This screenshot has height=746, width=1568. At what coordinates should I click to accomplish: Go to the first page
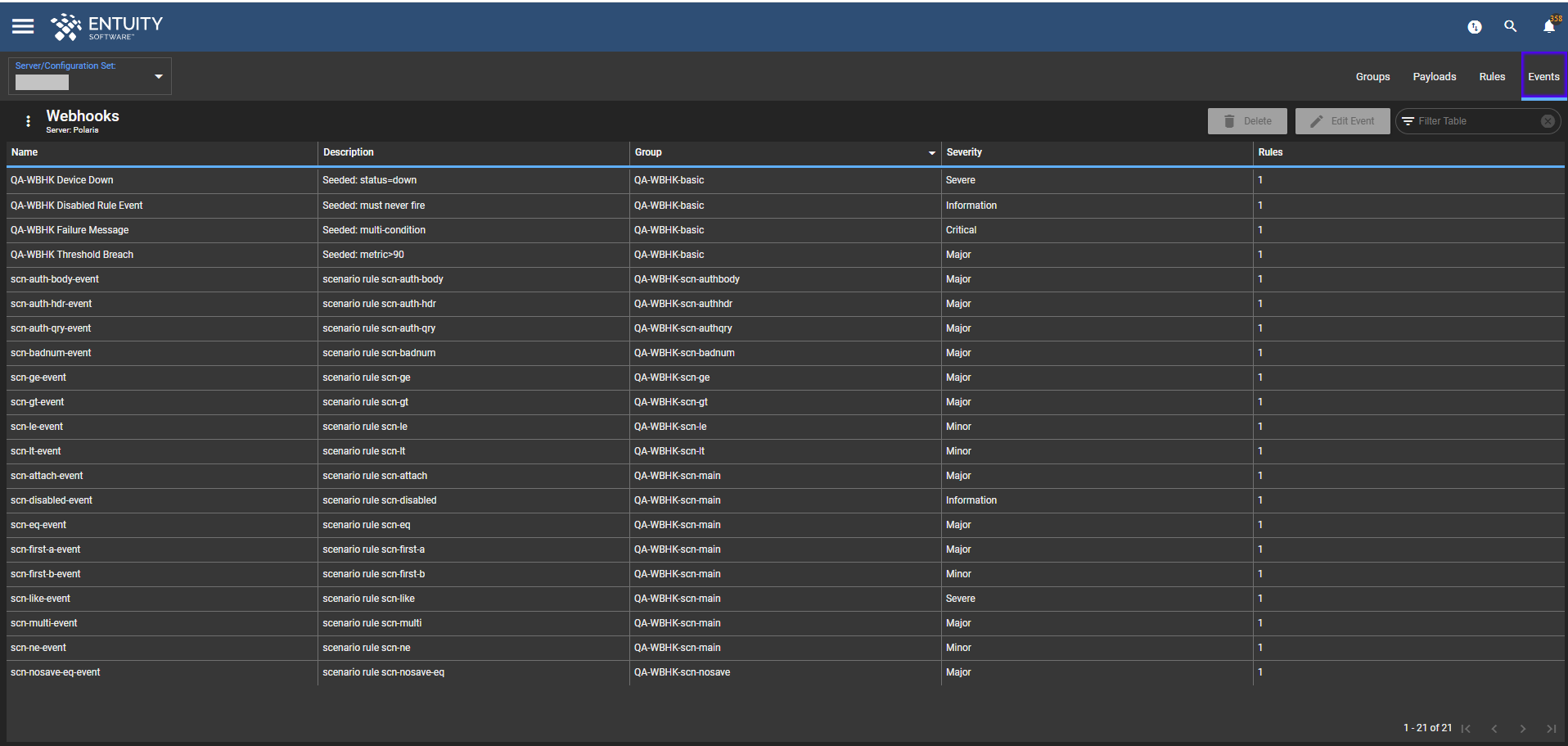(1466, 729)
